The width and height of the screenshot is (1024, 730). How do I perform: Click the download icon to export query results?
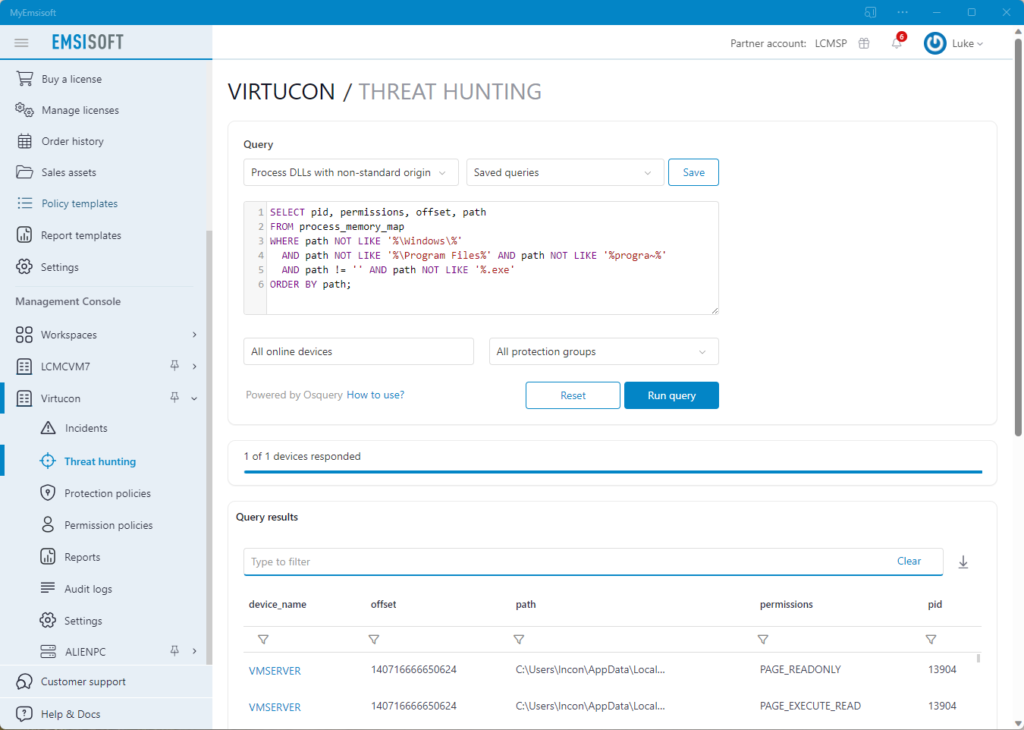click(x=962, y=562)
